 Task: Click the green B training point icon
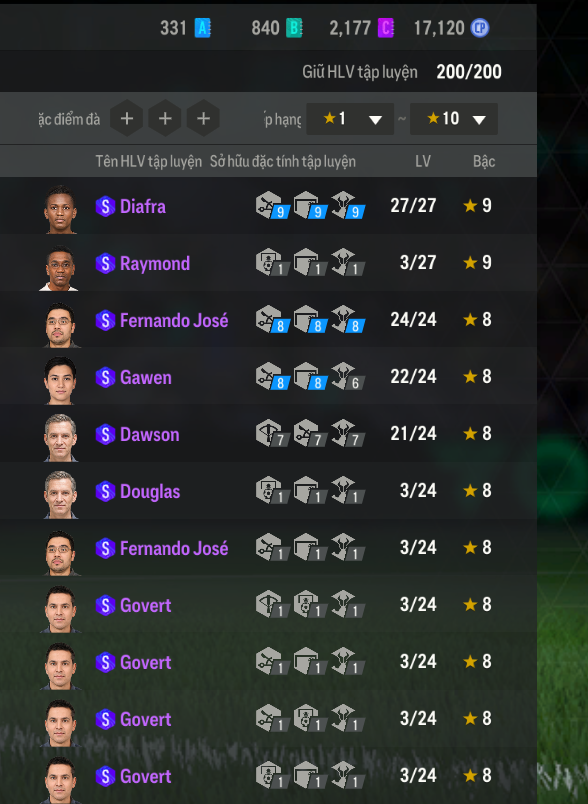coord(294,28)
